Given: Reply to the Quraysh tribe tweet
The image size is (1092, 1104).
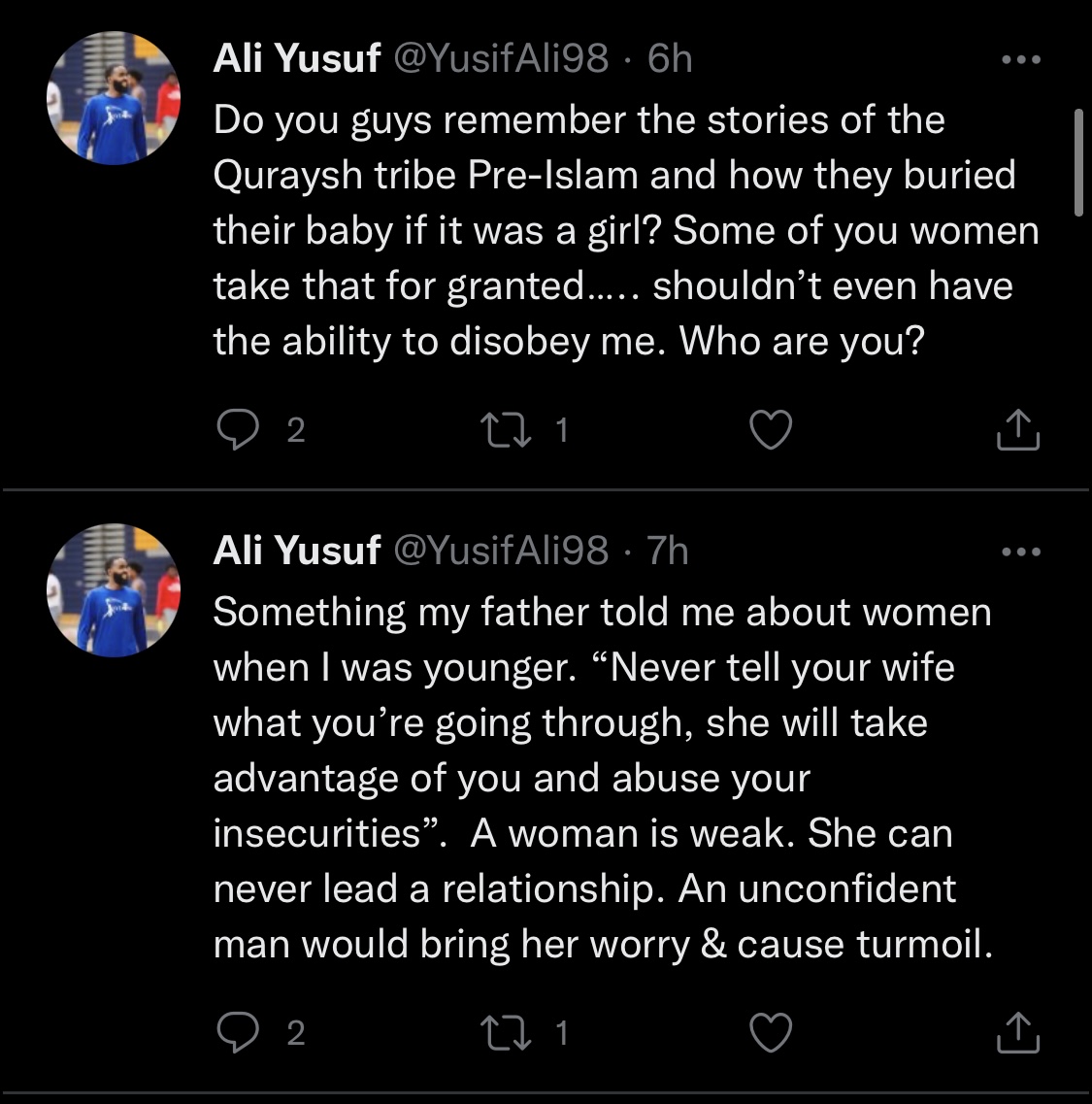Looking at the screenshot, I should point(236,430).
